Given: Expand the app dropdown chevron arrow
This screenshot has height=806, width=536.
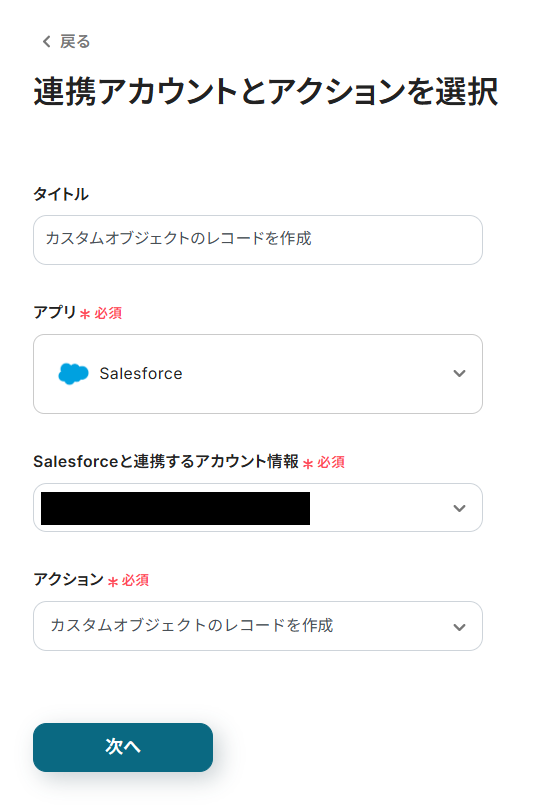Looking at the screenshot, I should click(x=459, y=374).
